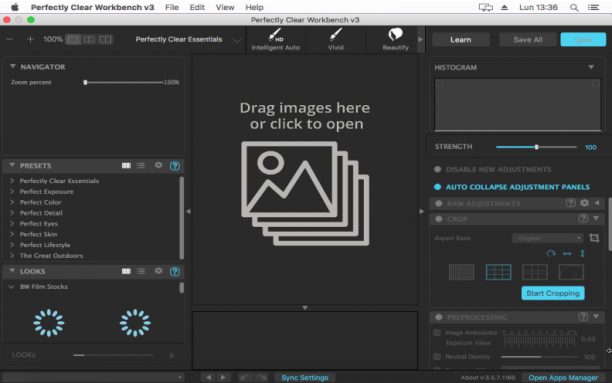Screen dimensions: 612x383
Task: Rotate the crop using rotate icon
Action: [551, 254]
